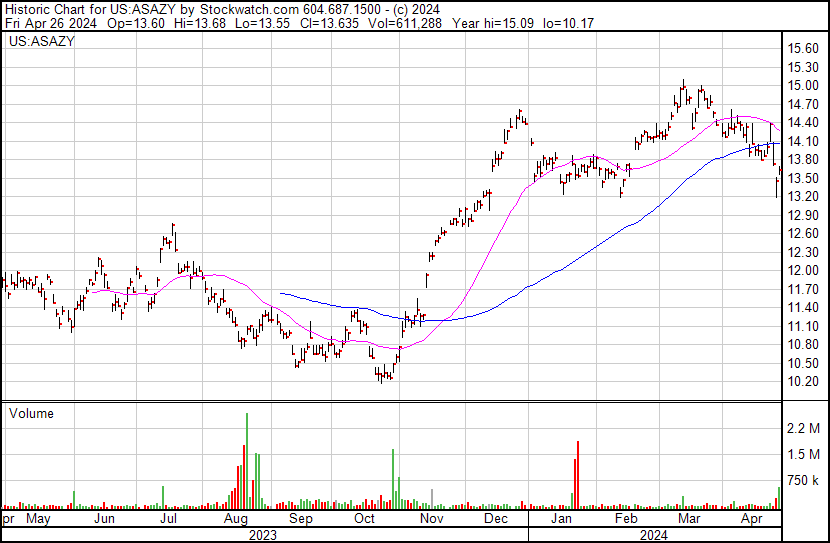Click the Year hi=15.09 header text
Viewport: 830px width, 543px height.
coord(493,23)
